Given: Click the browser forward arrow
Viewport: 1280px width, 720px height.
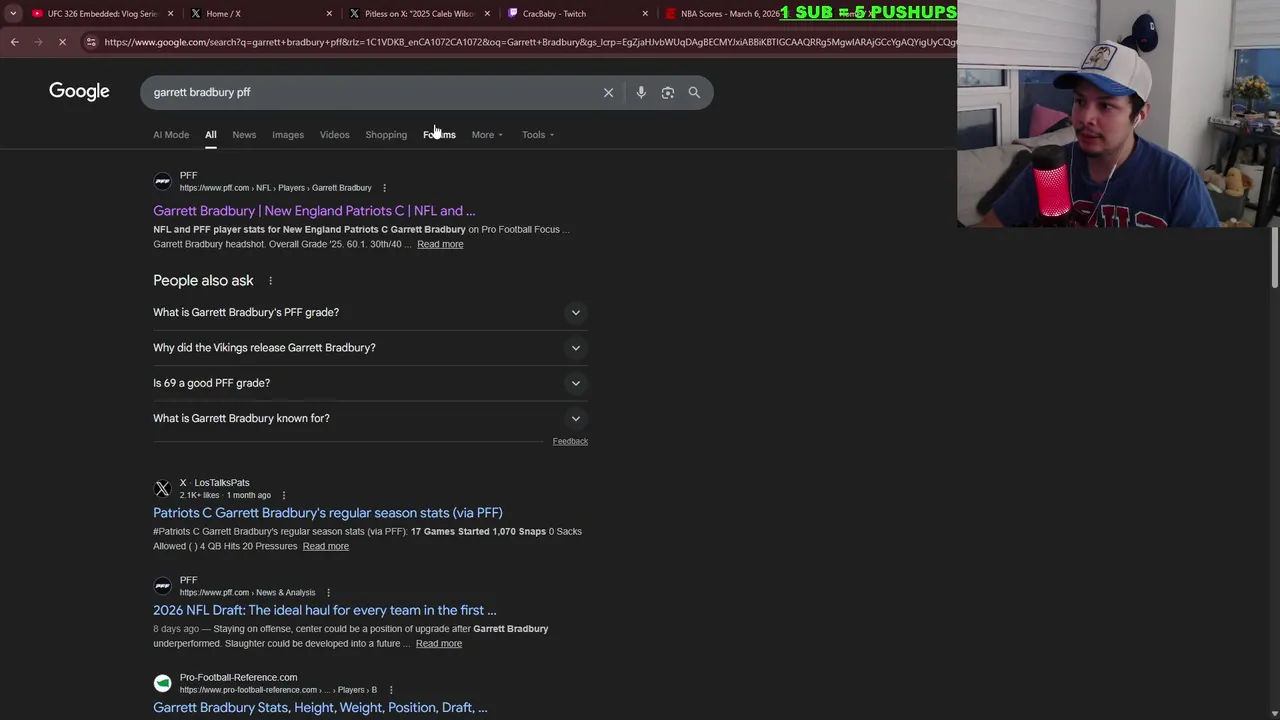Looking at the screenshot, I should click(38, 42).
